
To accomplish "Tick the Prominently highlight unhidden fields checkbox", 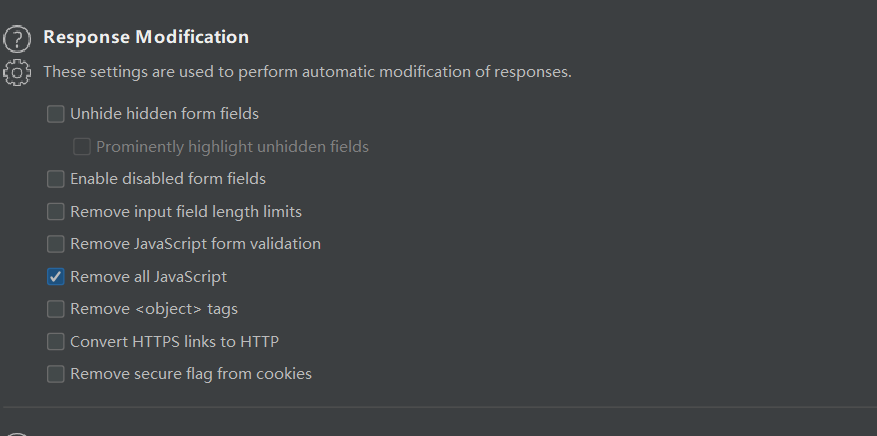I will point(82,147).
